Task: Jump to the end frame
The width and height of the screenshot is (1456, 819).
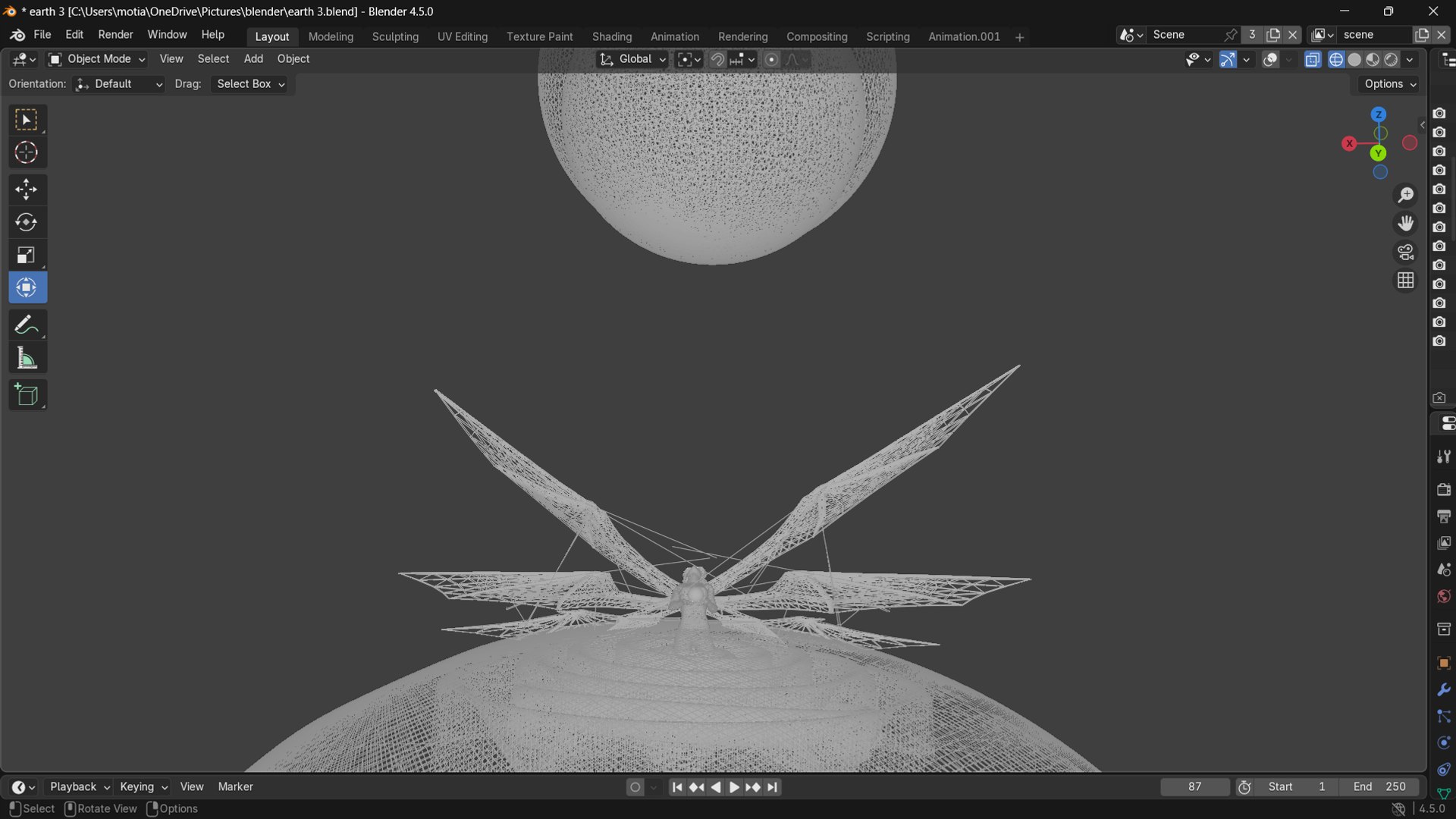Action: [x=772, y=787]
